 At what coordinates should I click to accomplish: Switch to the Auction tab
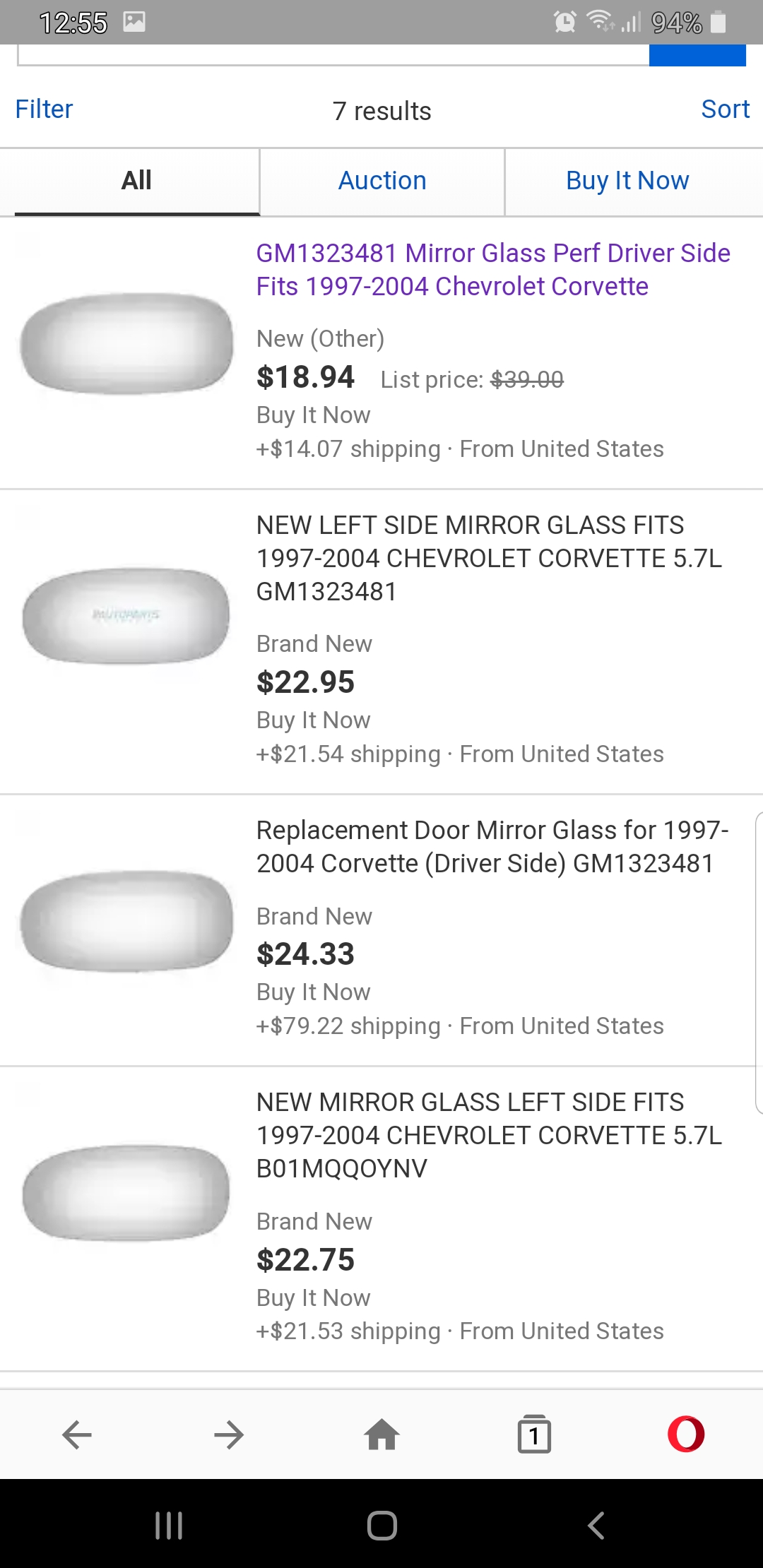click(382, 181)
